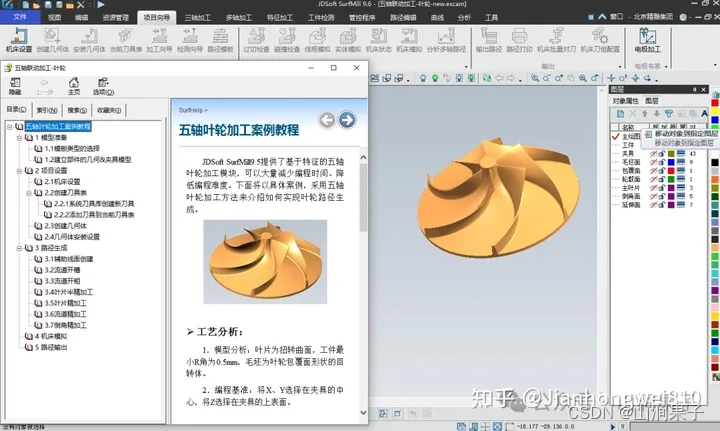Switch to 搜索(S) tab in help window
720x431 pixels.
pyautogui.click(x=77, y=110)
